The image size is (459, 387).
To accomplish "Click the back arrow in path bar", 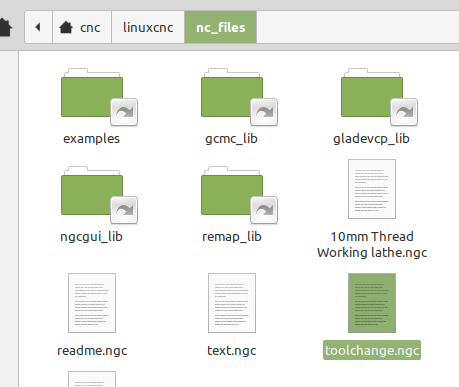I will coord(38,27).
